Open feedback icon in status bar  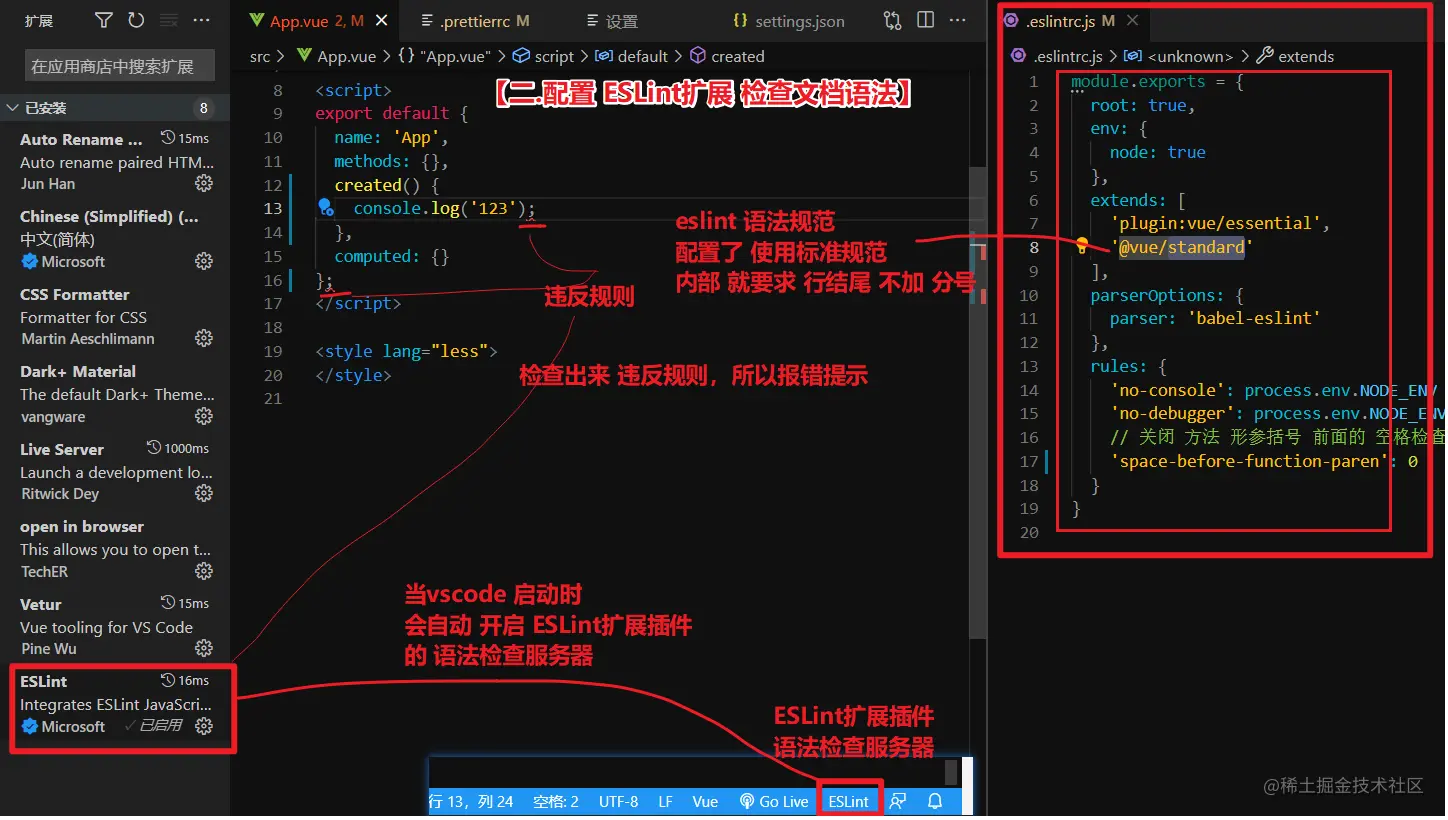click(x=898, y=801)
